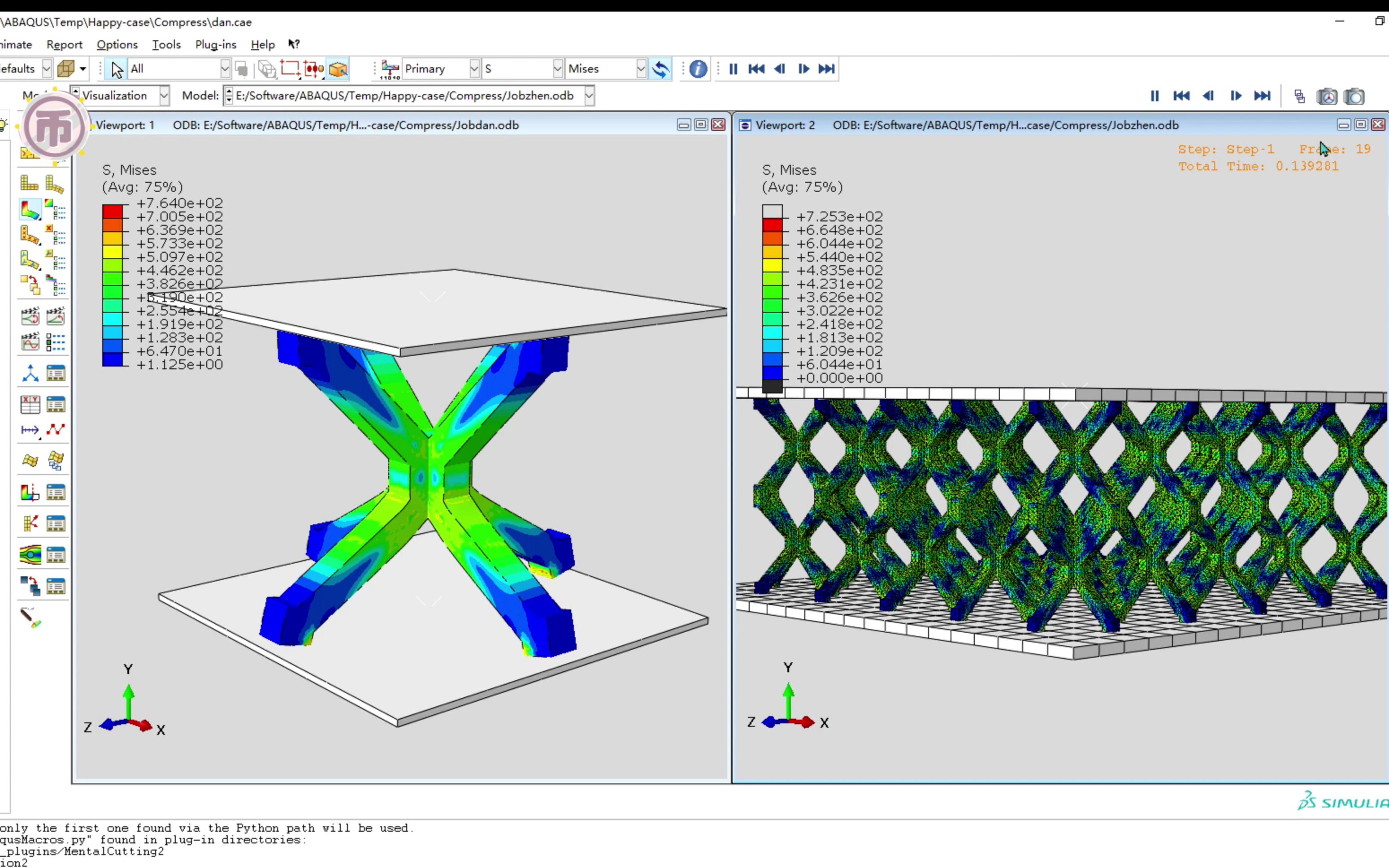Expand the Primary field output dropdown
The height and width of the screenshot is (868, 1389).
pyautogui.click(x=474, y=69)
